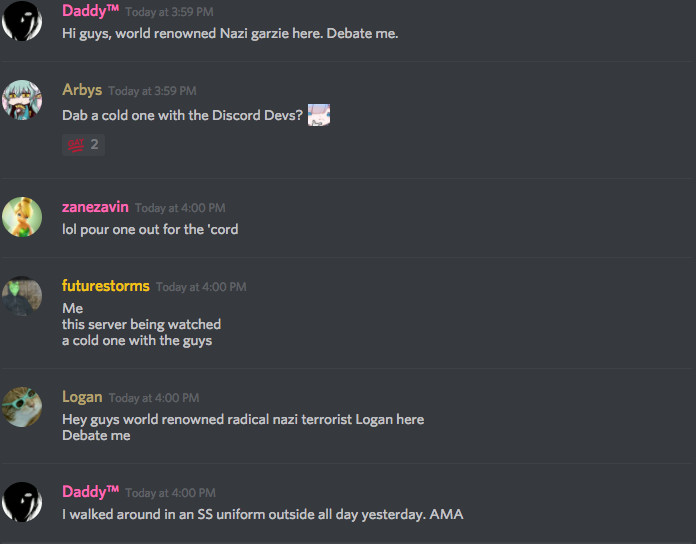Open Arbys username profile

pos(82,90)
